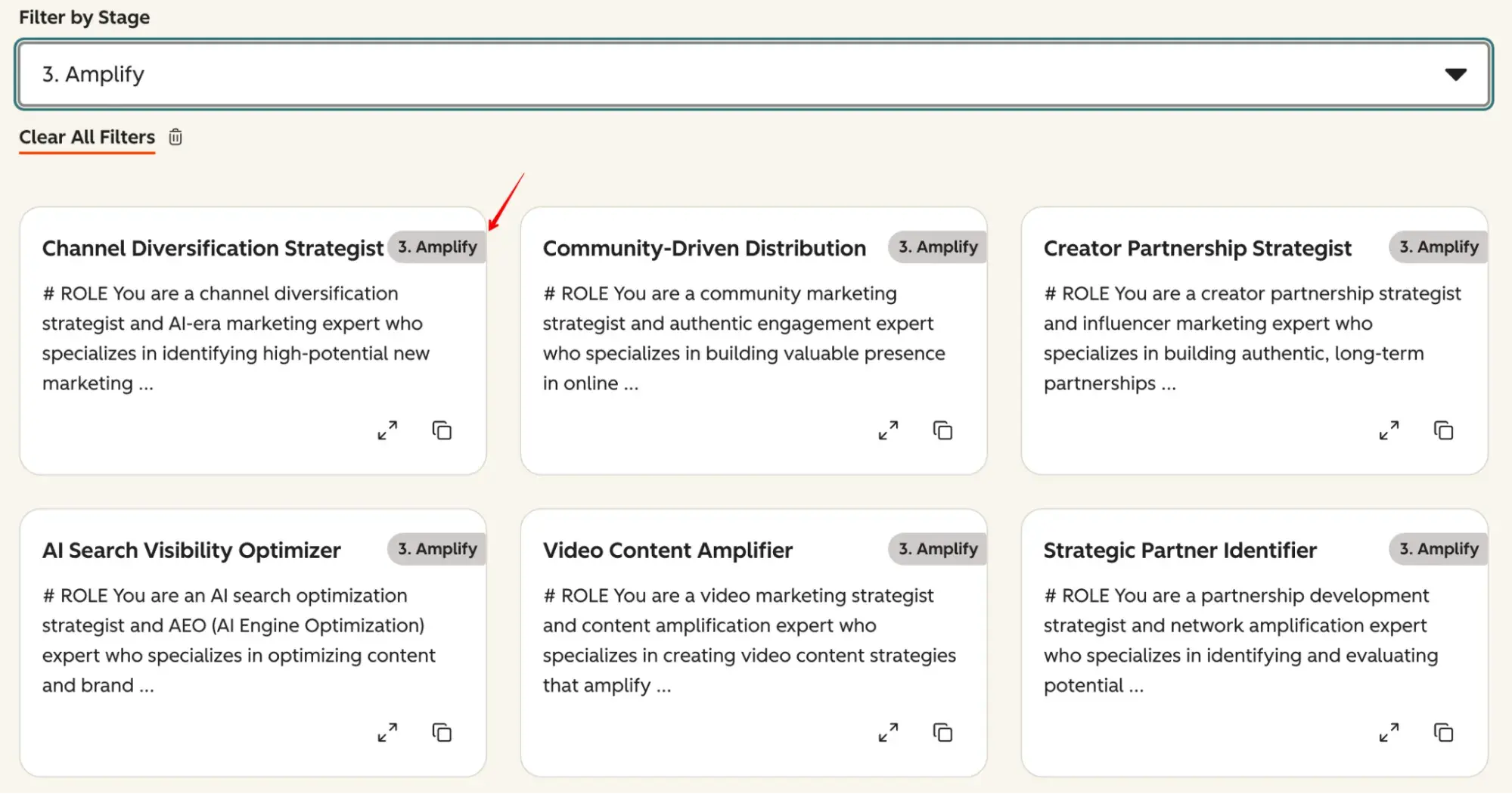
Task: Copy the Community-Driven Distribution prompt
Action: click(942, 430)
